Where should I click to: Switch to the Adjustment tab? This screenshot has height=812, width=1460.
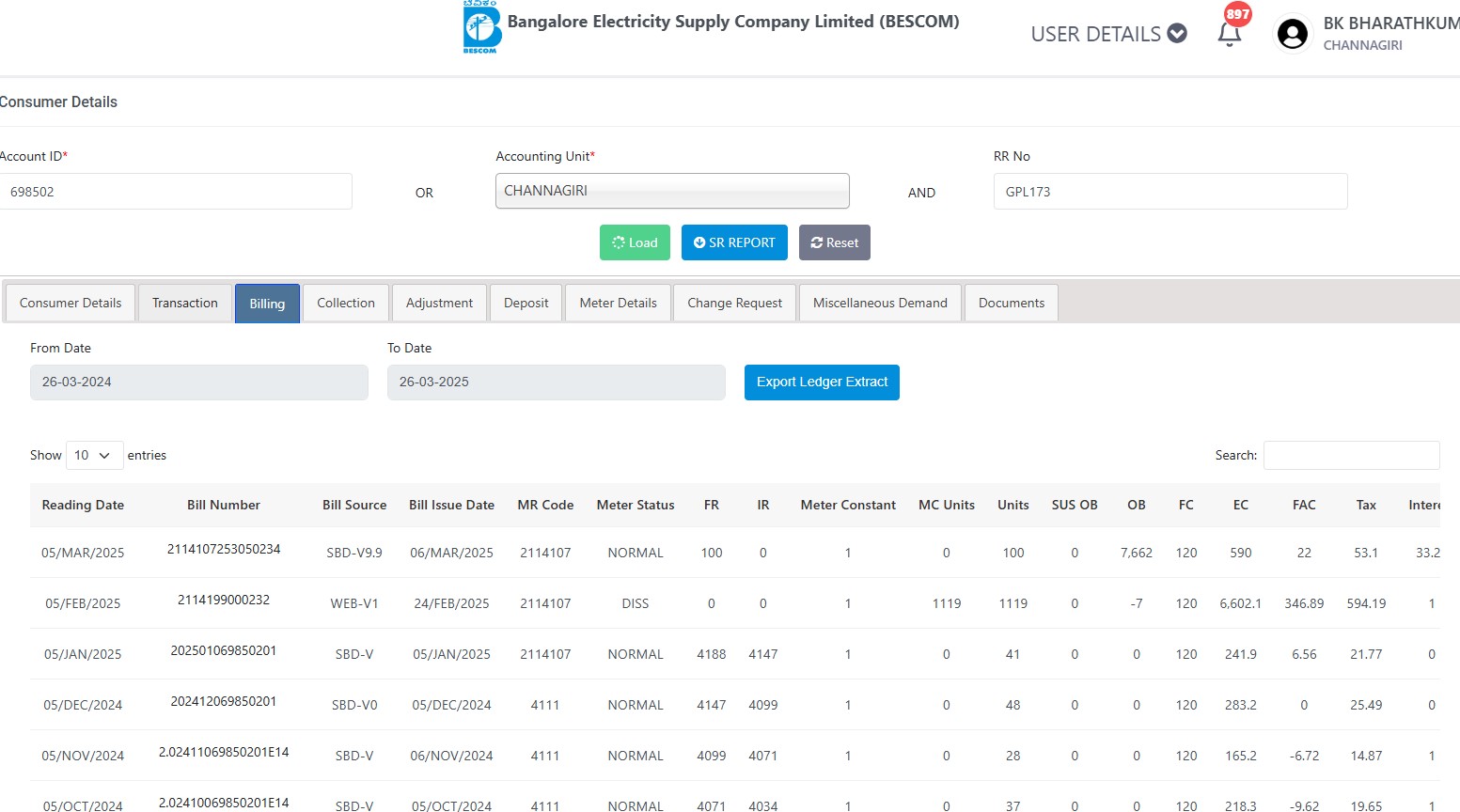pos(439,303)
